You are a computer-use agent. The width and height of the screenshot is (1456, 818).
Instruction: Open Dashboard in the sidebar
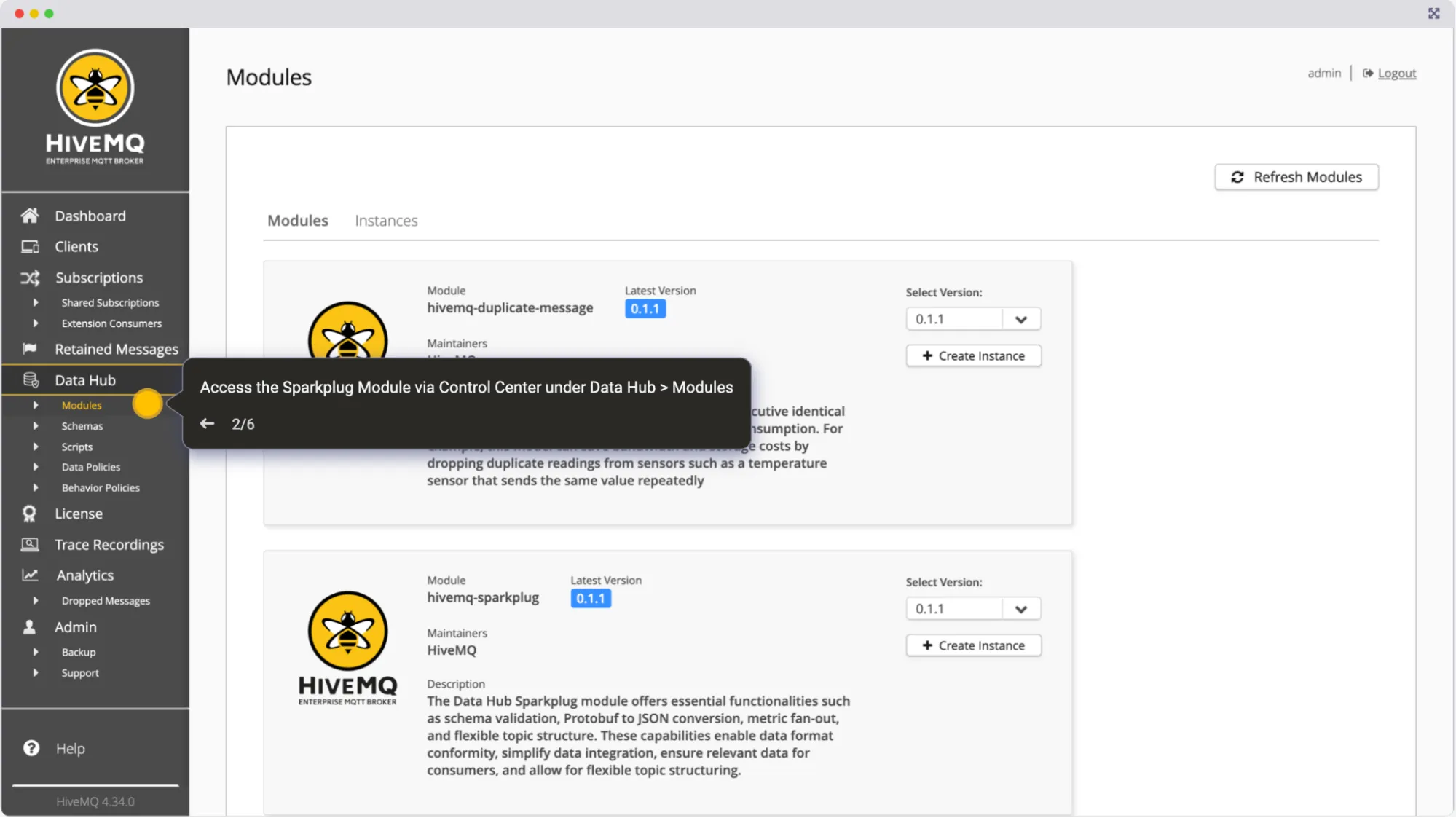point(90,216)
